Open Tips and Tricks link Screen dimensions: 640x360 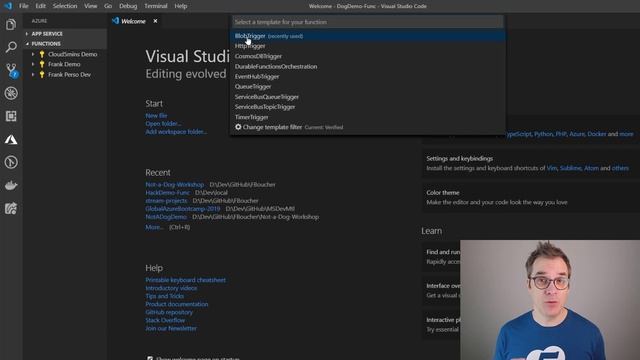(x=164, y=296)
